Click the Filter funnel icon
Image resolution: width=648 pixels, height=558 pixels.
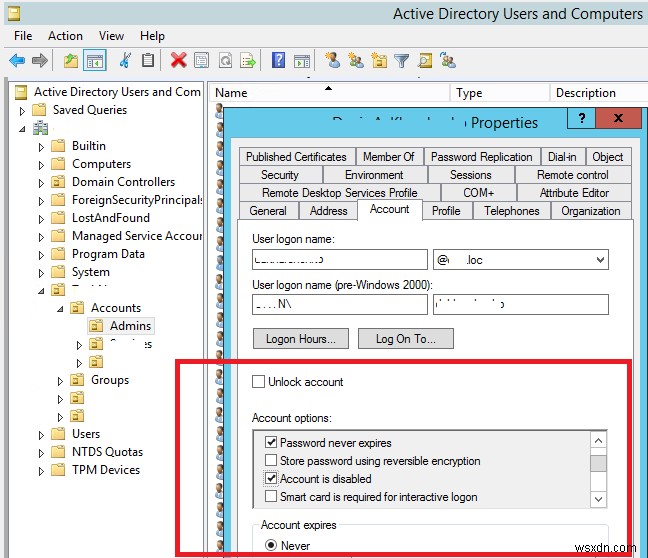click(x=401, y=61)
